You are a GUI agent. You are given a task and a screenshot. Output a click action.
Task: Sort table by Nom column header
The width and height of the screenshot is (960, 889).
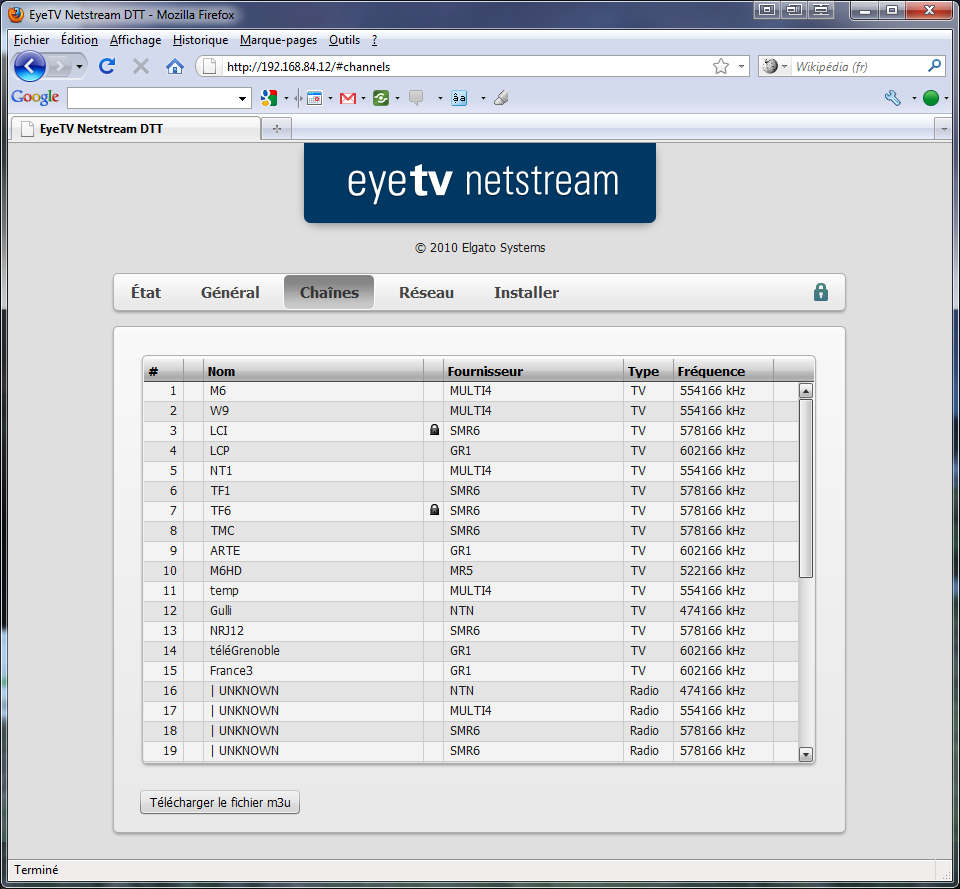point(313,371)
